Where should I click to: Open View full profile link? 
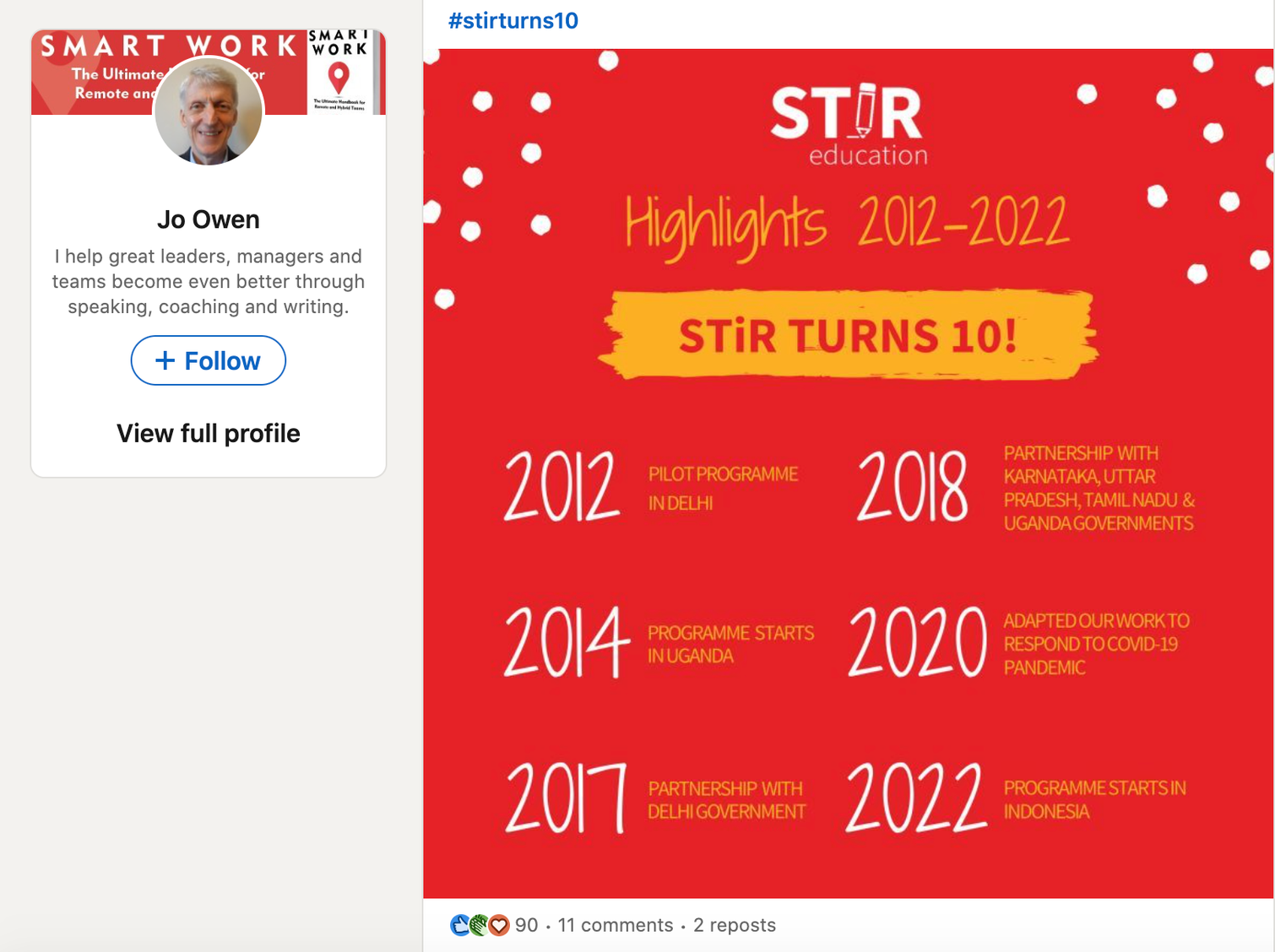[x=209, y=433]
